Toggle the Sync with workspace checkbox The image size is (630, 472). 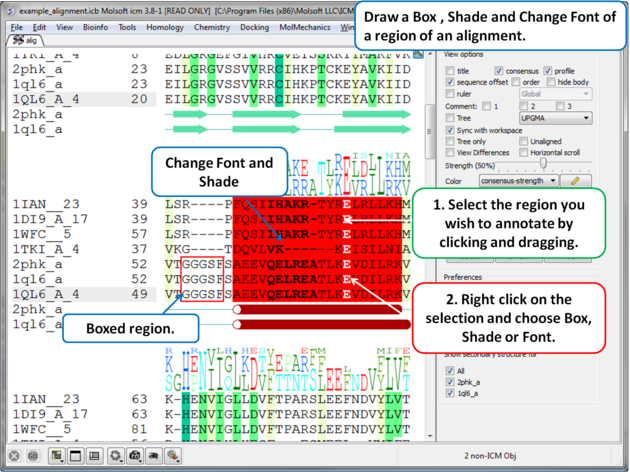tap(451, 130)
